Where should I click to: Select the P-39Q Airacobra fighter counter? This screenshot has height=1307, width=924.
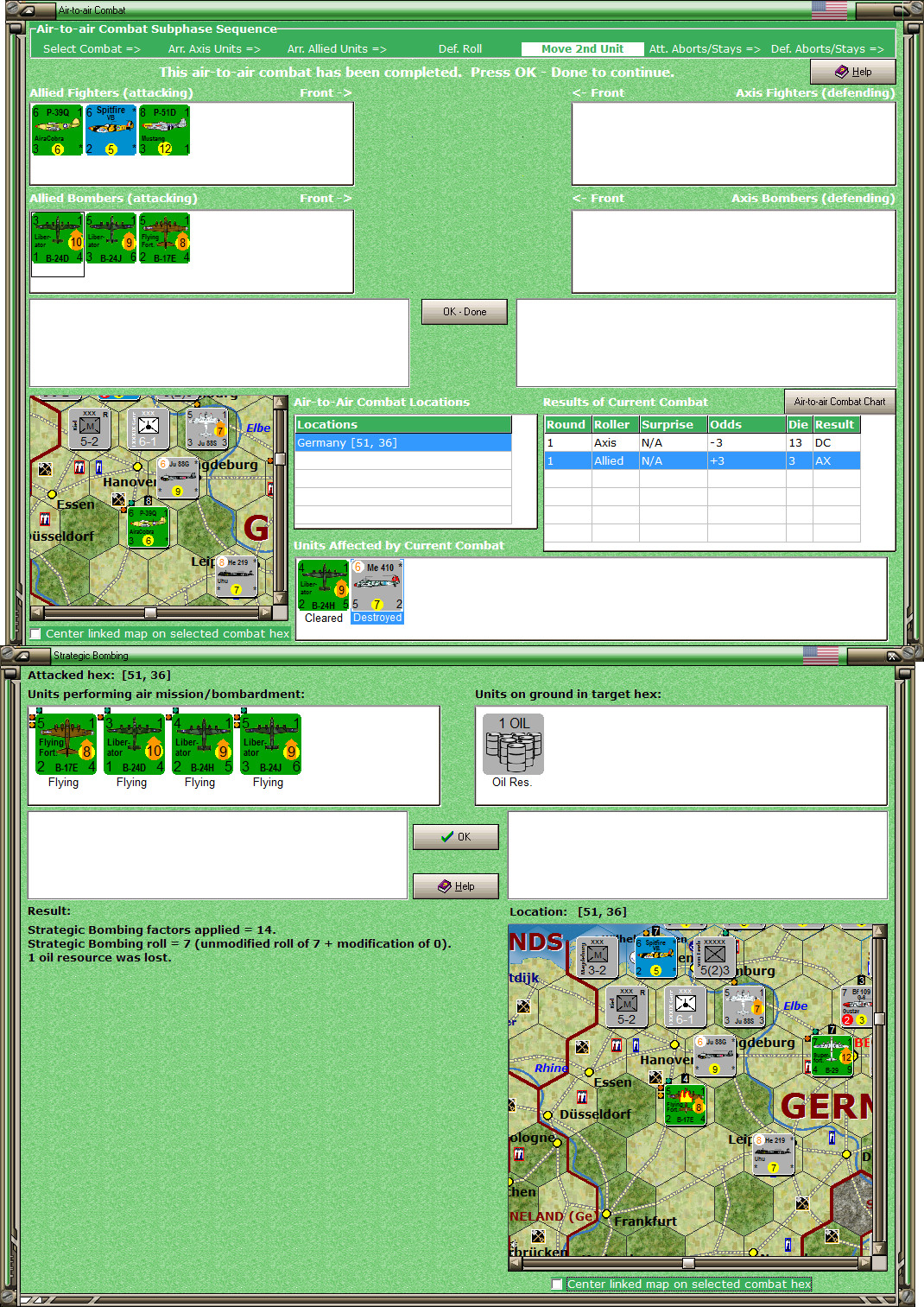(57, 130)
